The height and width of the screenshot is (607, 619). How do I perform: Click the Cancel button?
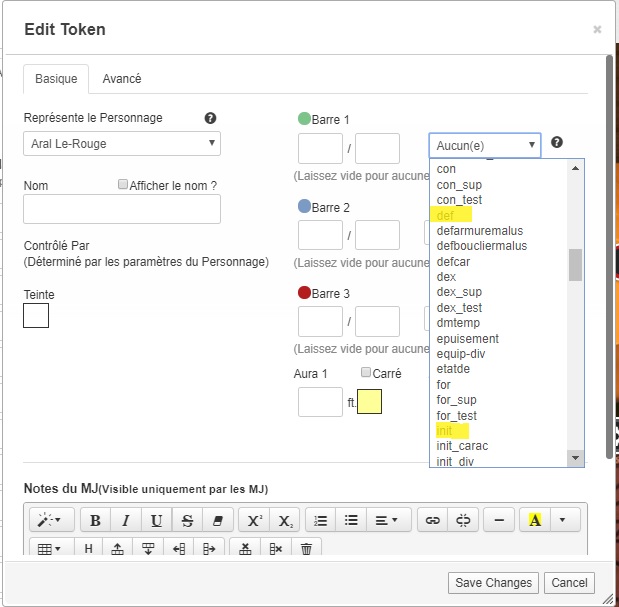(569, 583)
